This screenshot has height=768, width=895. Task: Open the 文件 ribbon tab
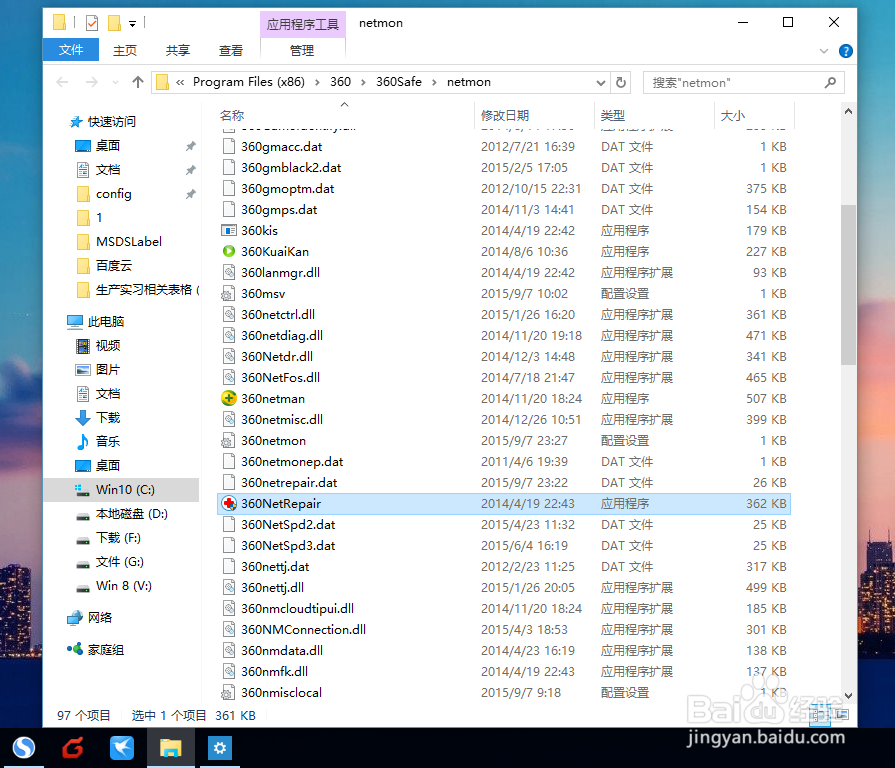71,50
